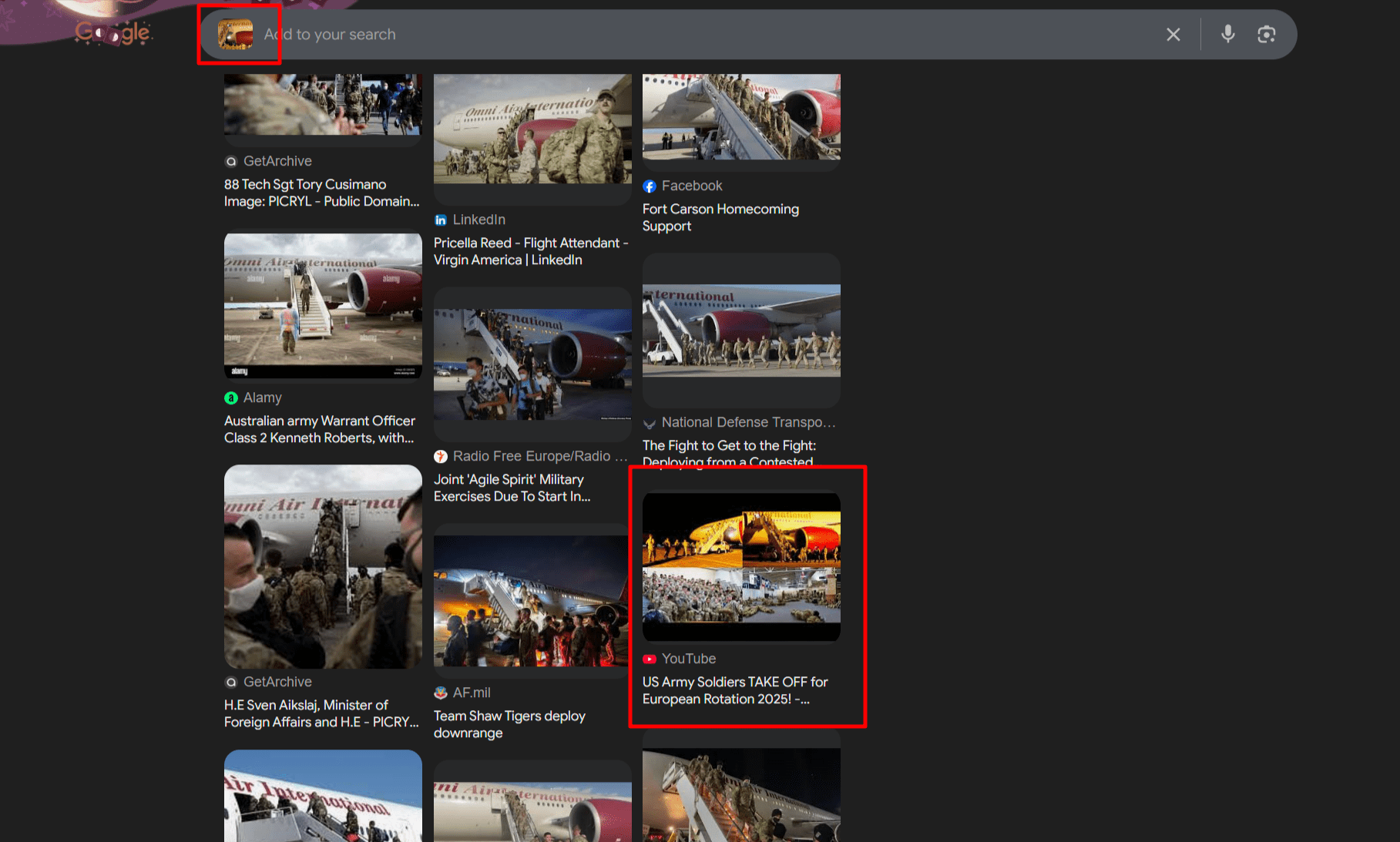Click the Radio Free Europe favicon icon
The width and height of the screenshot is (1400, 842).
(440, 457)
